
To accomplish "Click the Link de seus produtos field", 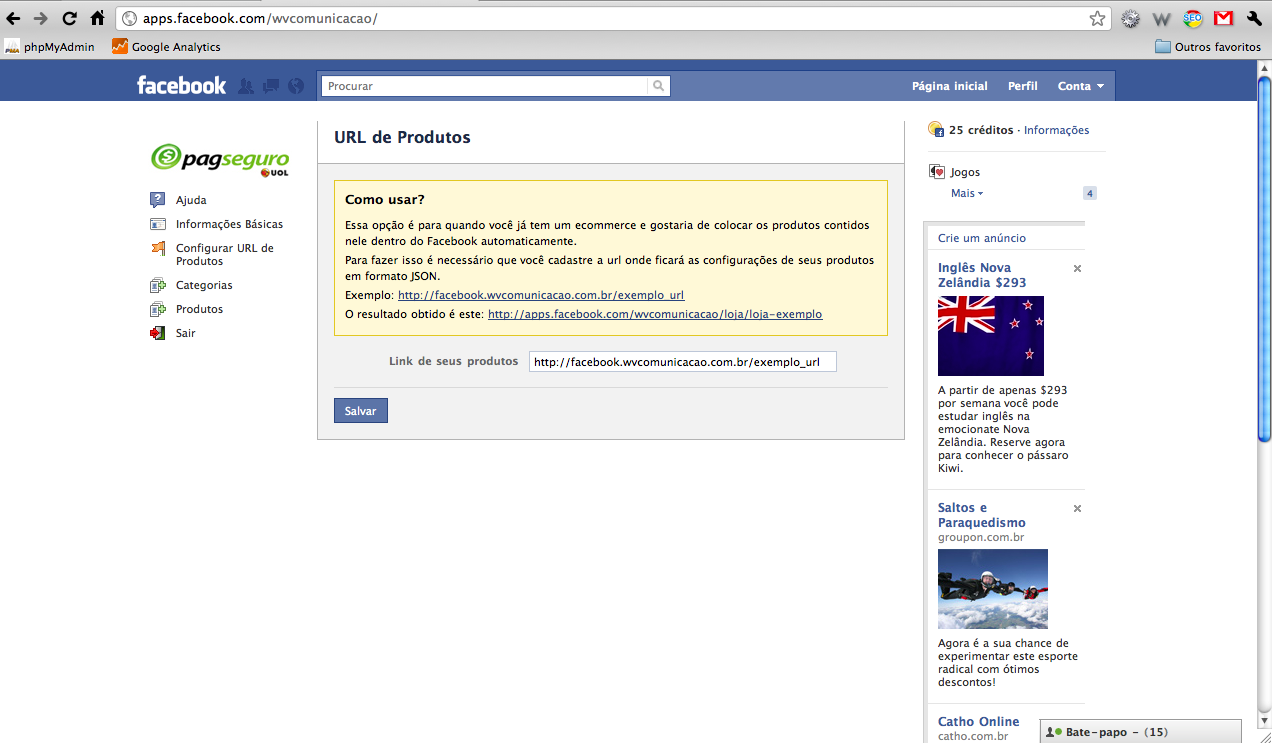I will 682,361.
